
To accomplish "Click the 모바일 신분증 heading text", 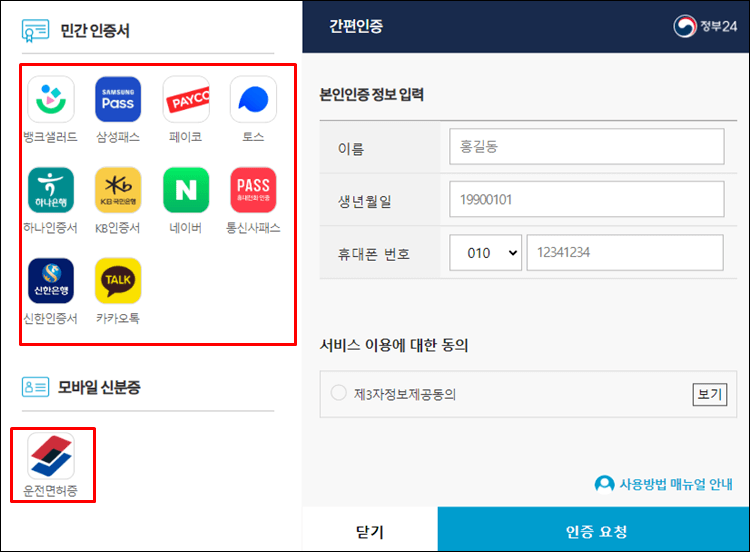I will coord(99,387).
